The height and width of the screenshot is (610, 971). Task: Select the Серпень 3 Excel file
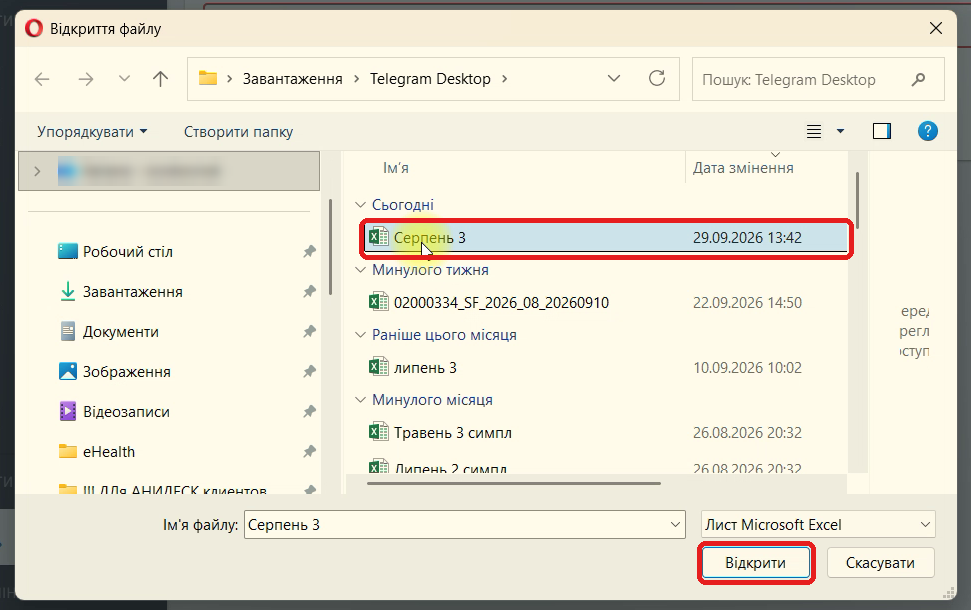pyautogui.click(x=606, y=238)
